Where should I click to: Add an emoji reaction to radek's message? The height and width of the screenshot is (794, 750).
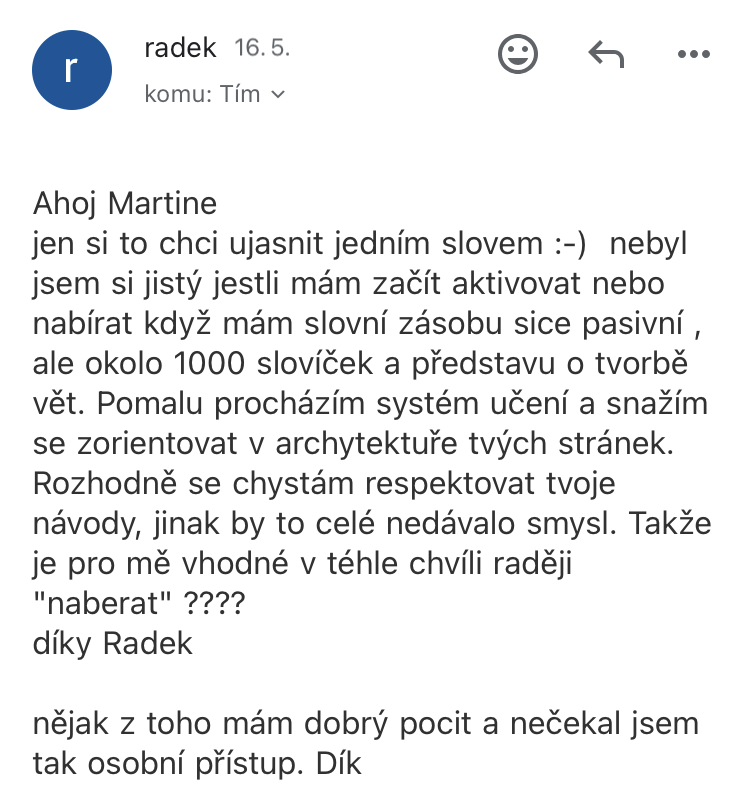coord(518,54)
